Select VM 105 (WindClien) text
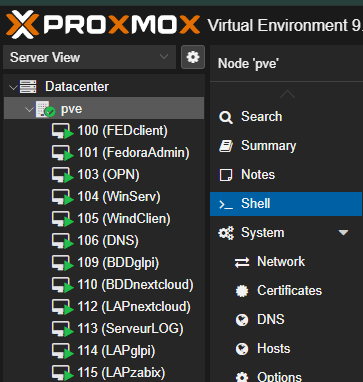This screenshot has height=382, width=363. [x=124, y=219]
